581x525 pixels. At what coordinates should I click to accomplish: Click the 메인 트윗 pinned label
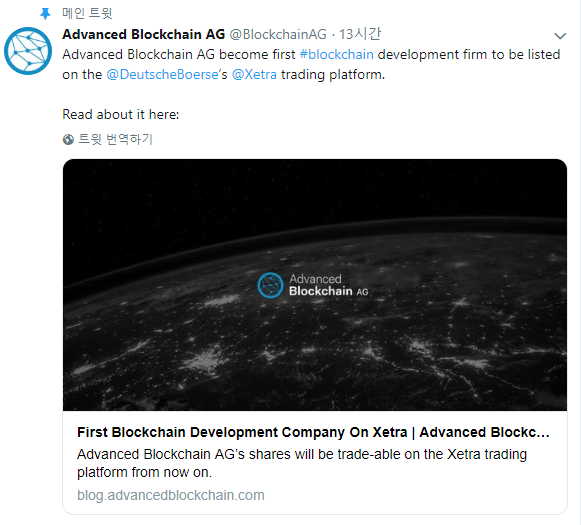coord(87,13)
